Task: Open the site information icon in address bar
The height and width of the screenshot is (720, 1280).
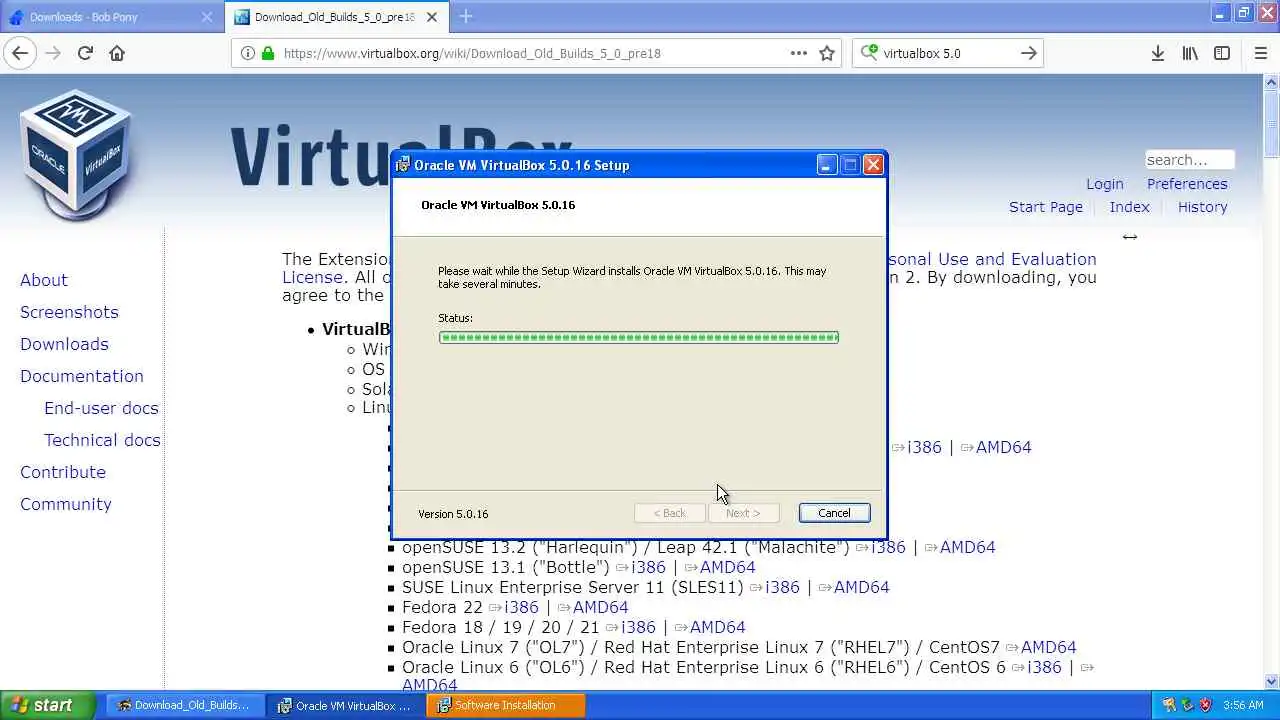Action: [248, 53]
